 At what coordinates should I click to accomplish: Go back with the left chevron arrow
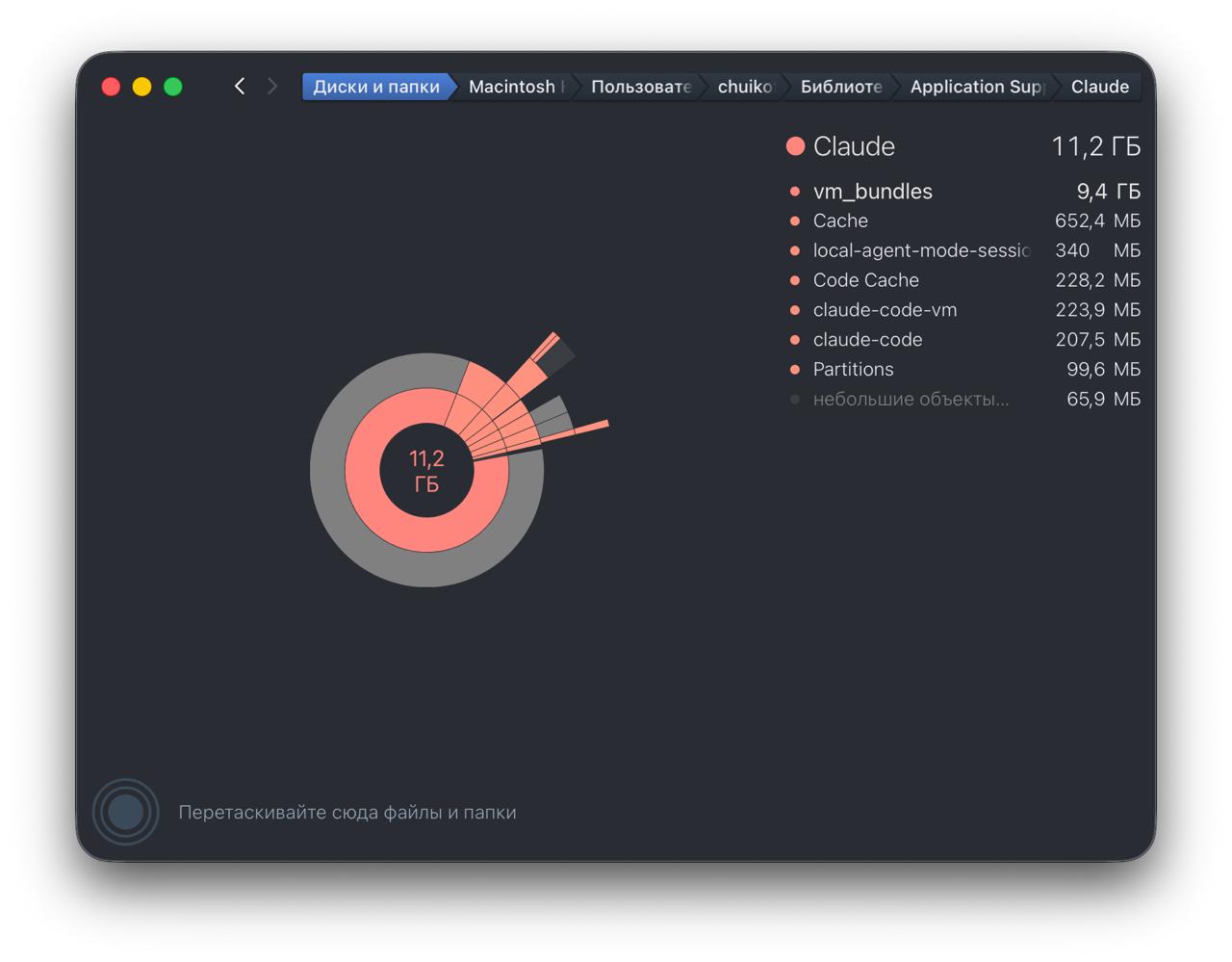pyautogui.click(x=240, y=87)
